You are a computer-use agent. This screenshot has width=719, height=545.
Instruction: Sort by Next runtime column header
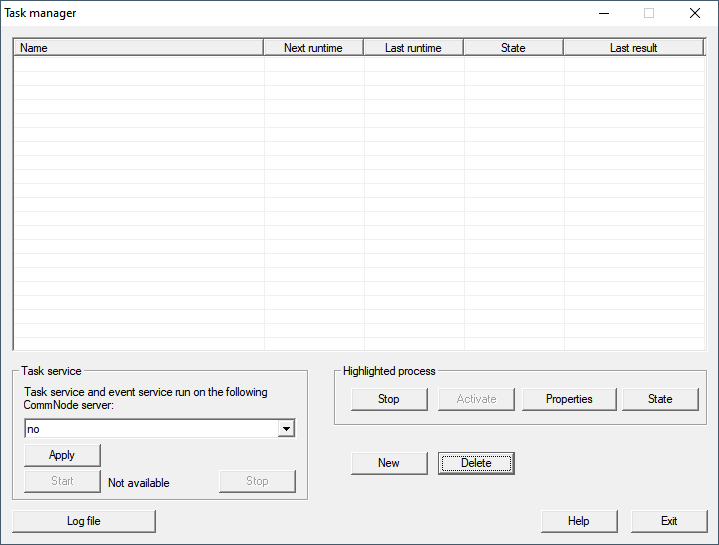tap(313, 48)
